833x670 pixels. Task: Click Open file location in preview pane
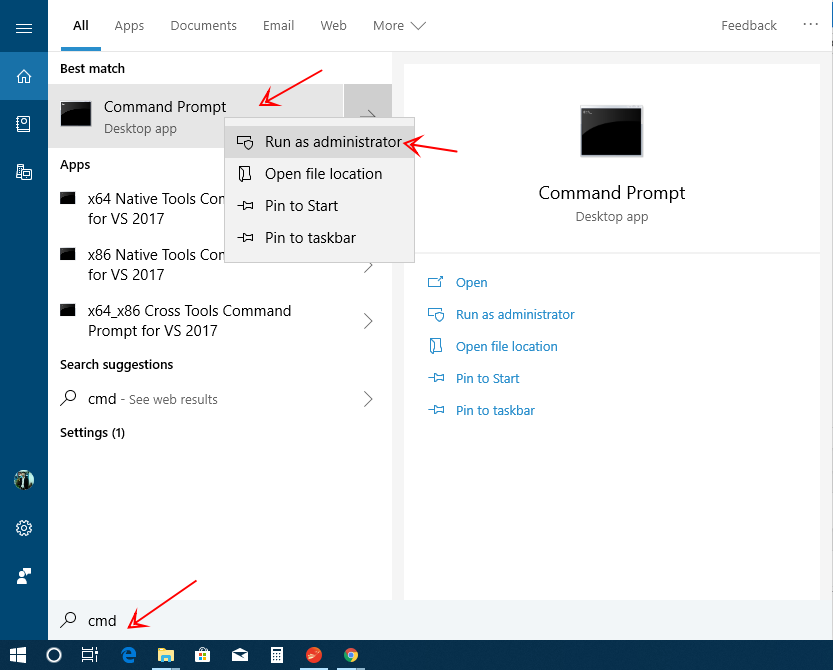(x=506, y=346)
